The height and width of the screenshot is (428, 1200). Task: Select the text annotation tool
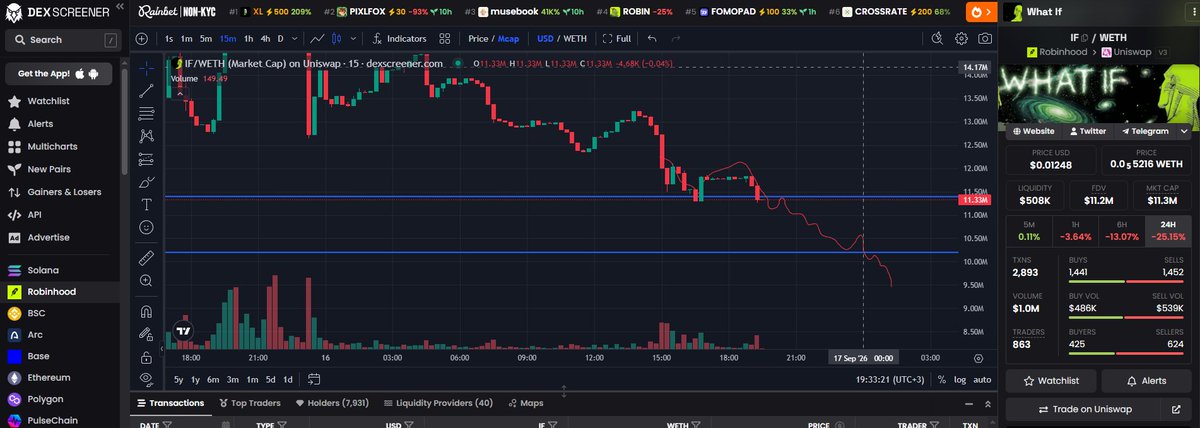[147, 204]
